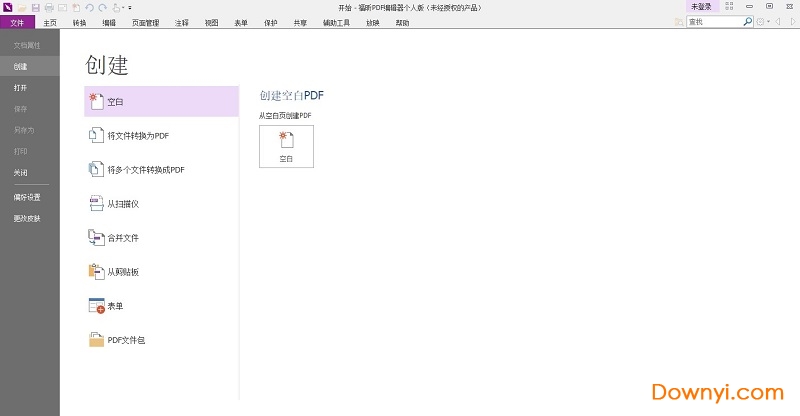800x416 pixels.
Task: Click the 空白 button under 创建空白PDF
Action: [286, 146]
